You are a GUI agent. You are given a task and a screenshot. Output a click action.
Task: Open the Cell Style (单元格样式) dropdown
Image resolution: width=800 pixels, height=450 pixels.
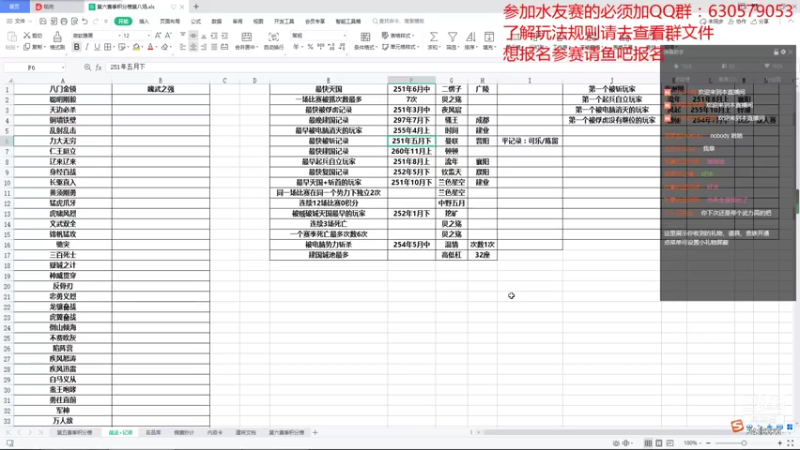click(401, 47)
